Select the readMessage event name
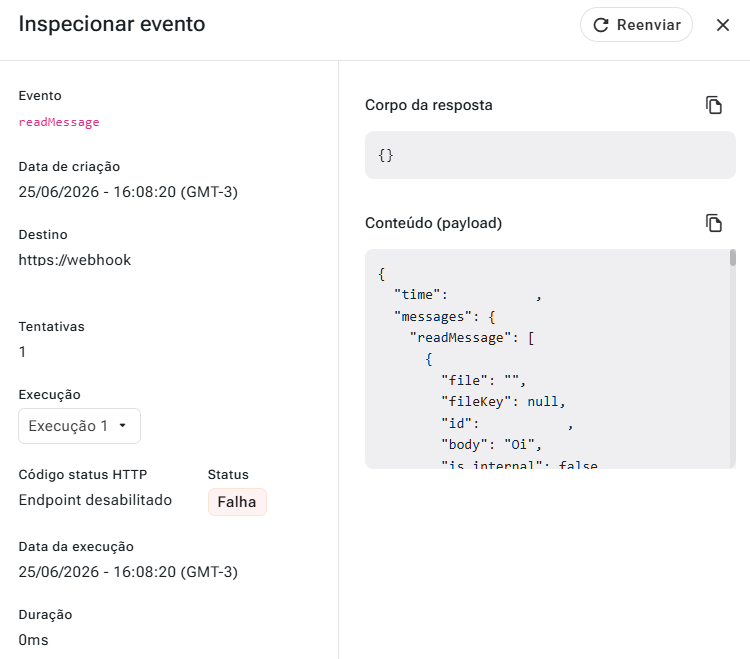This screenshot has width=750, height=659. 59,122
